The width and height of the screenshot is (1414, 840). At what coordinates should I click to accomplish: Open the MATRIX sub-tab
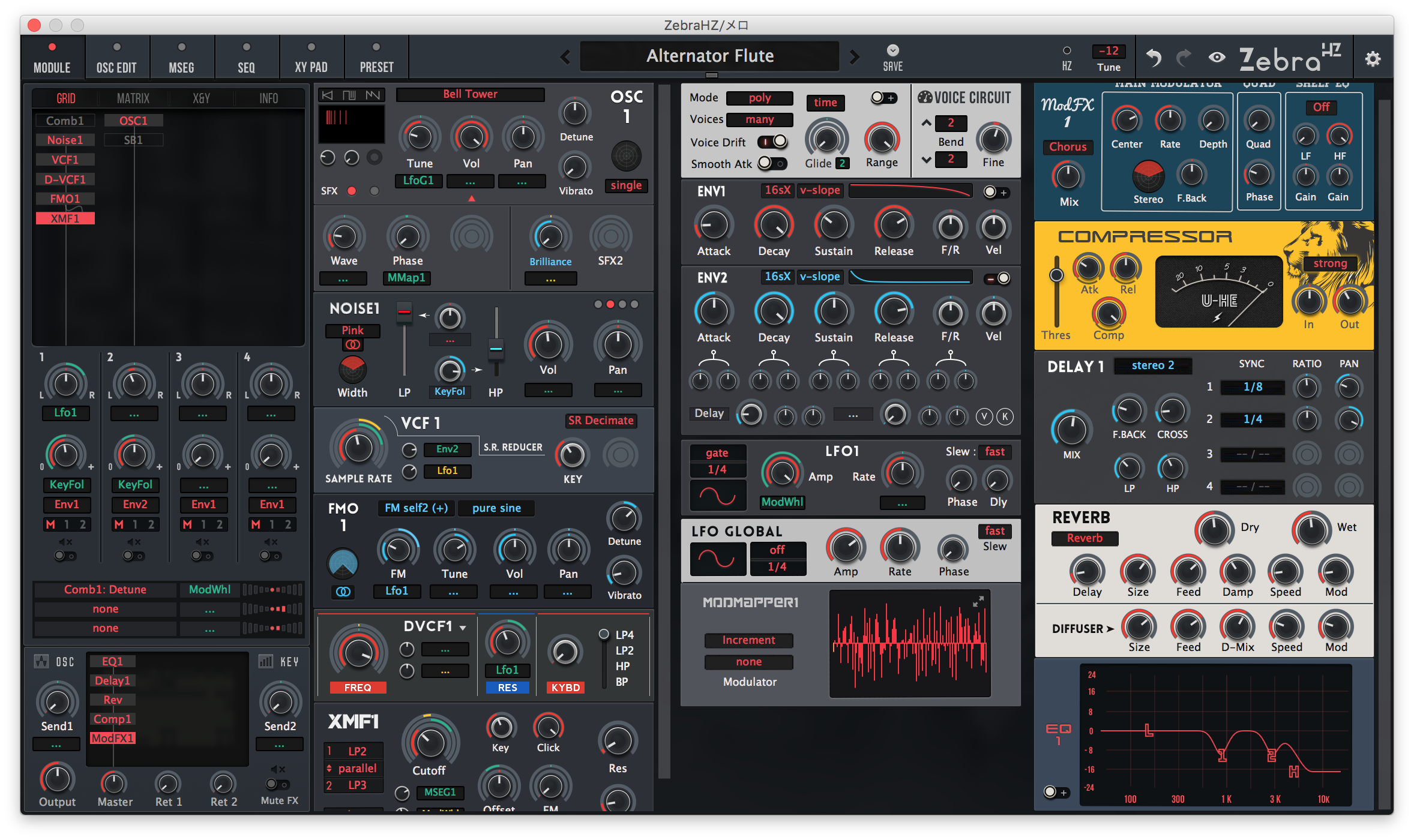(x=133, y=98)
